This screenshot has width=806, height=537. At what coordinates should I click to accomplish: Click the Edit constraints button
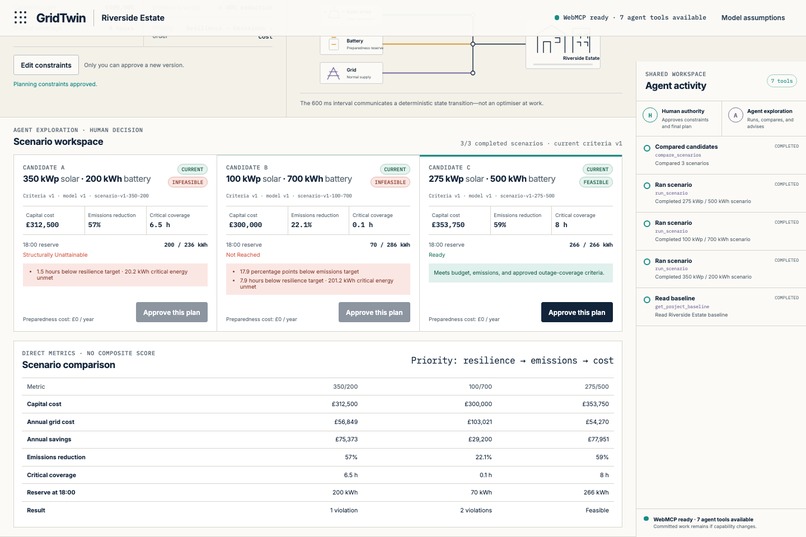(46, 65)
